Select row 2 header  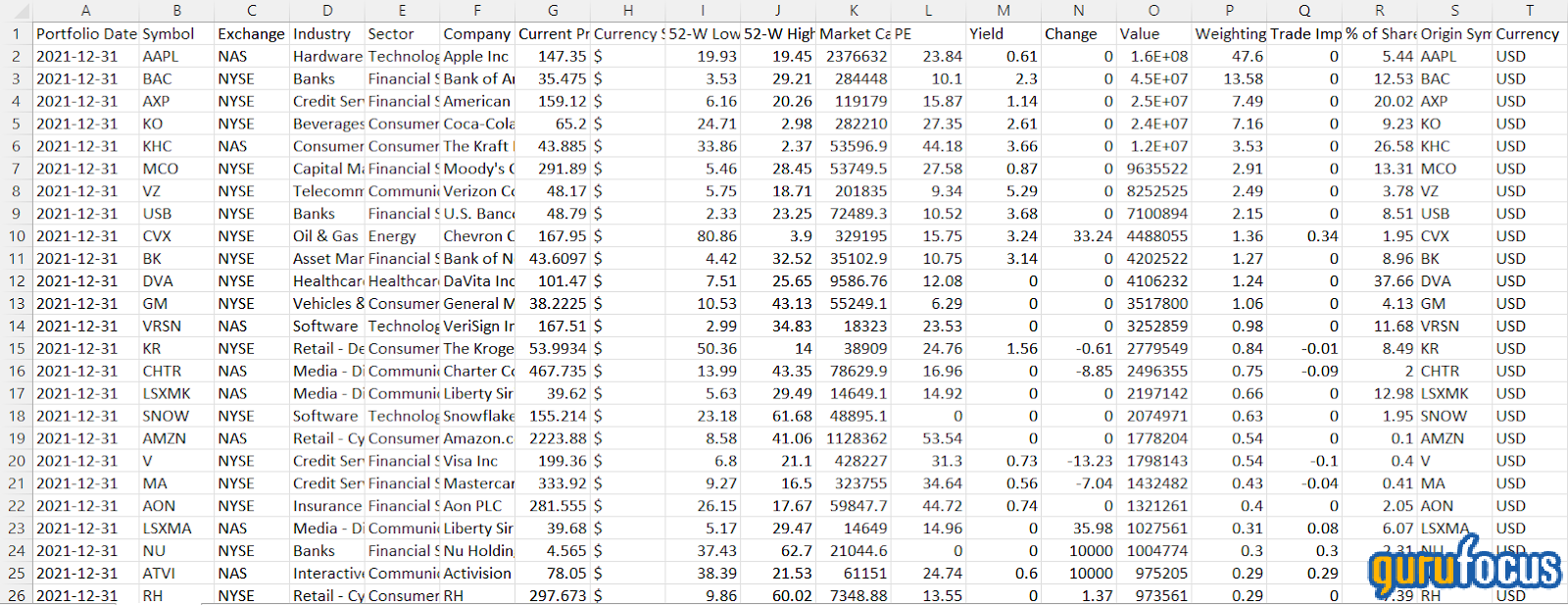coord(17,57)
